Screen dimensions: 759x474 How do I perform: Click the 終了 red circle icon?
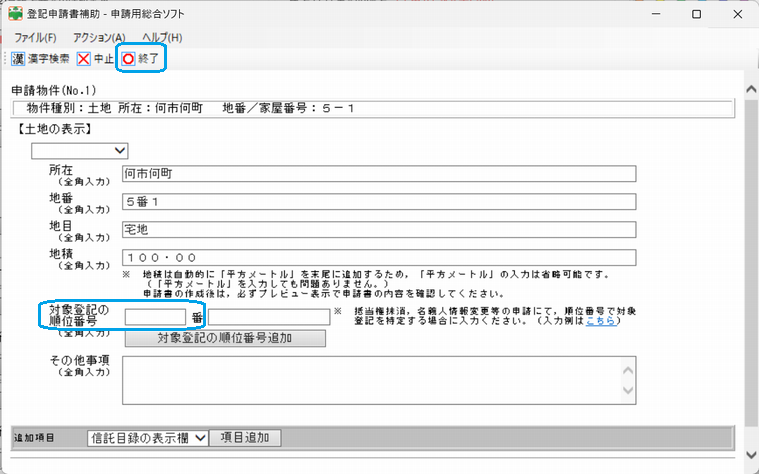click(129, 59)
